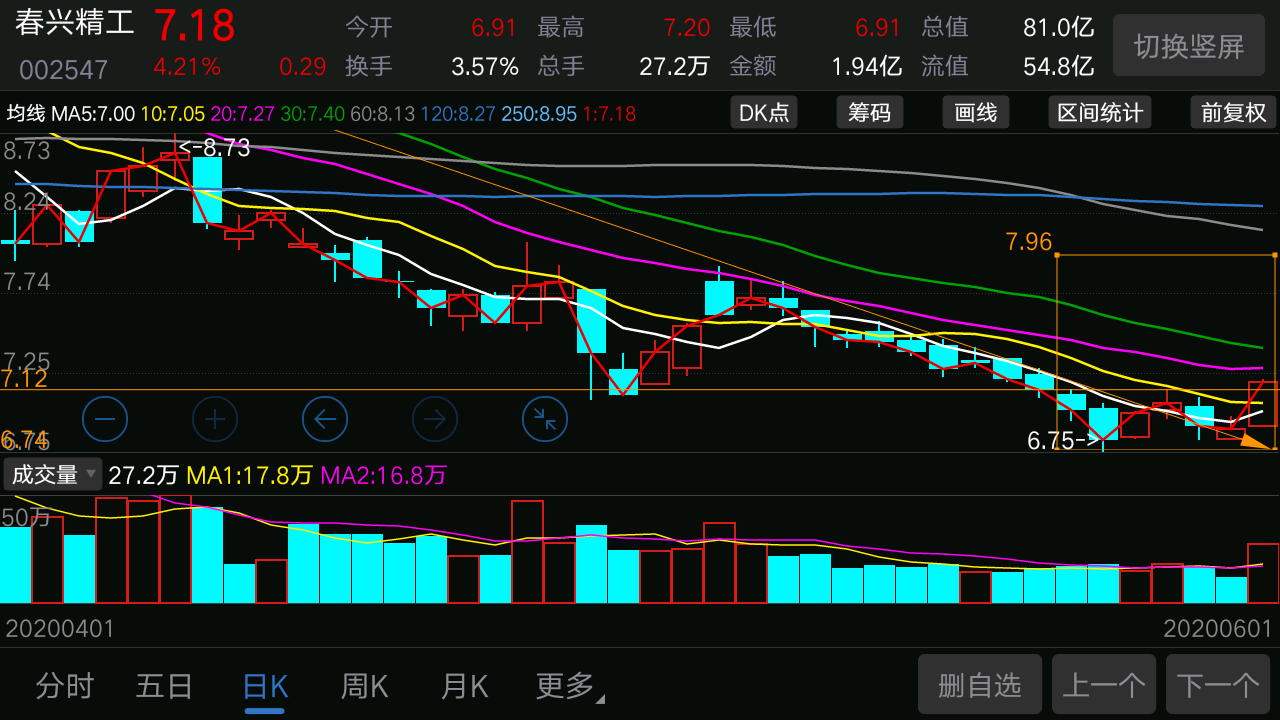Select the 周K tab

tap(365, 686)
